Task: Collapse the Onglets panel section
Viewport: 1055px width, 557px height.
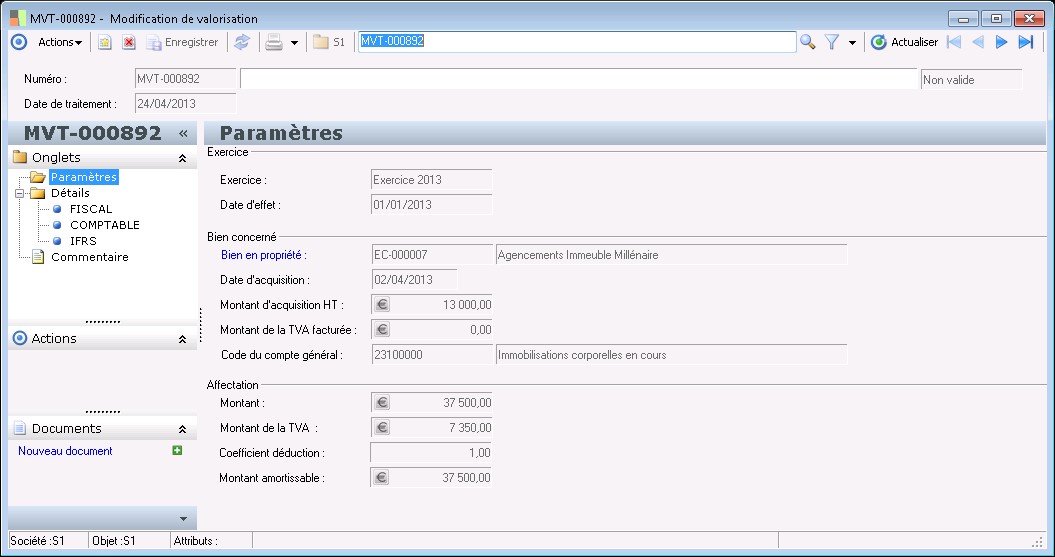Action: pyautogui.click(x=182, y=158)
